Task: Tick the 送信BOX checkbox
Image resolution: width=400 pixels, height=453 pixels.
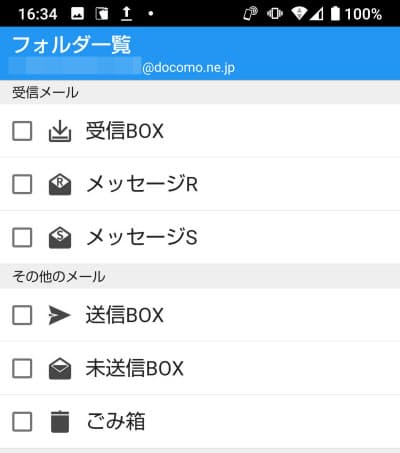Action: pos(22,315)
